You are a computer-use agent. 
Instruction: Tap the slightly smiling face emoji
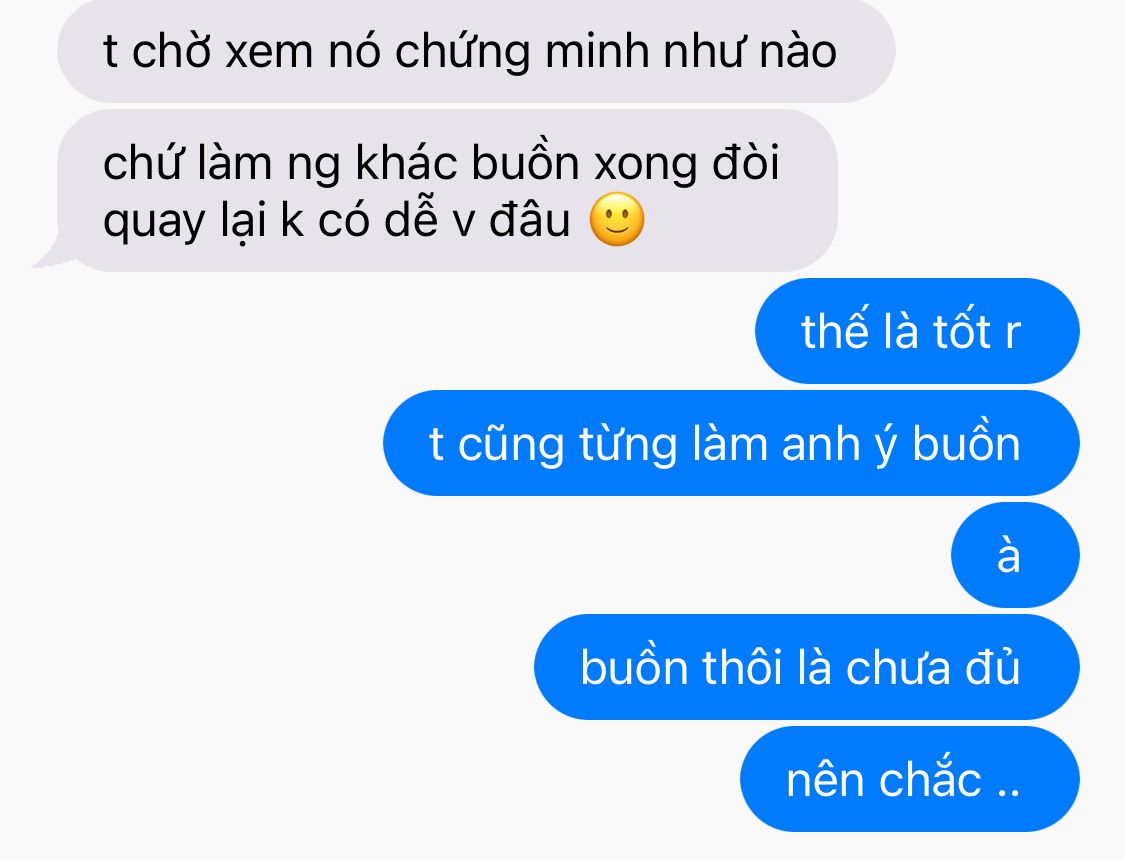[617, 219]
